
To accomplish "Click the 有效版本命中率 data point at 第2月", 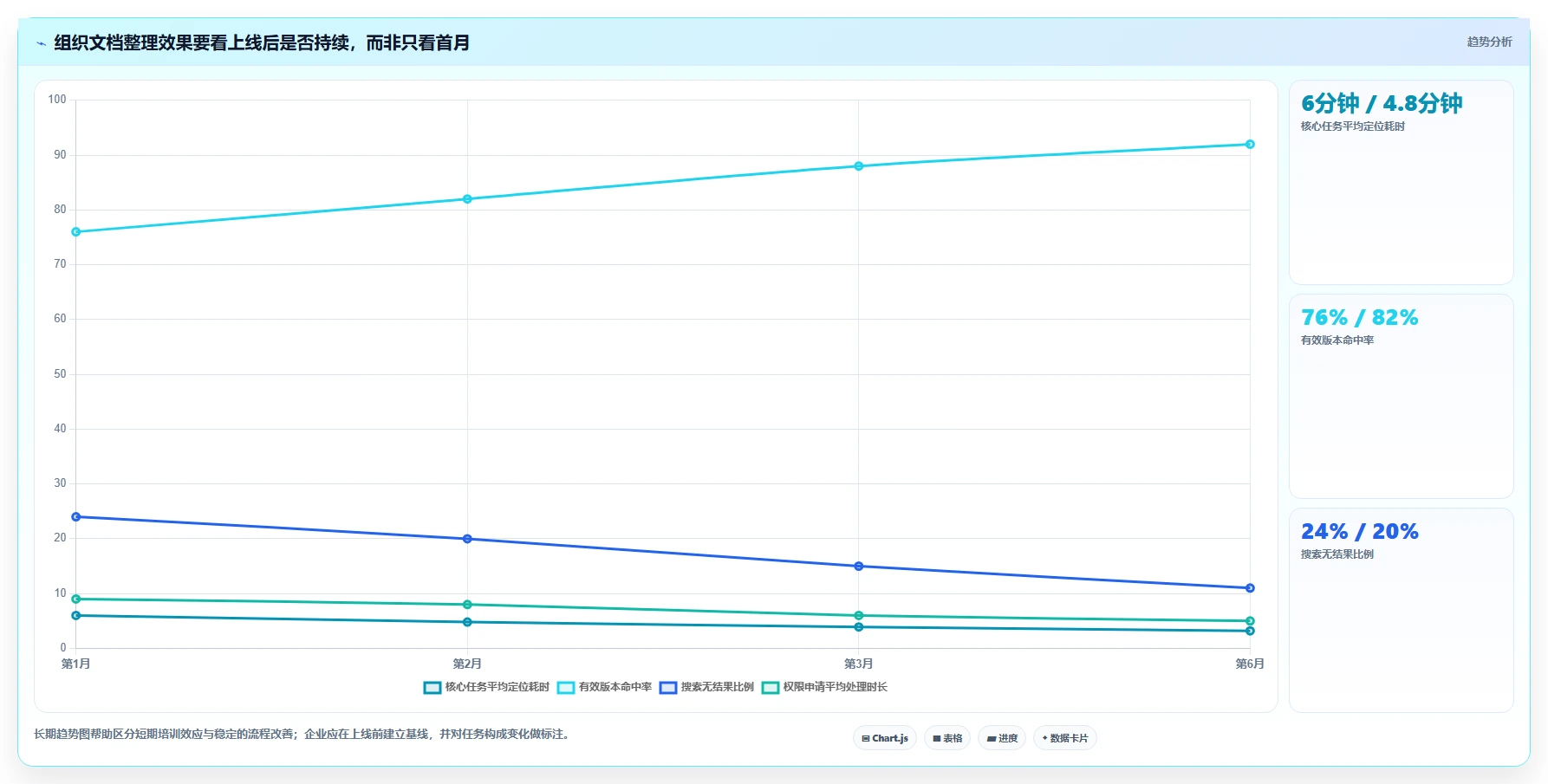I will tap(467, 199).
